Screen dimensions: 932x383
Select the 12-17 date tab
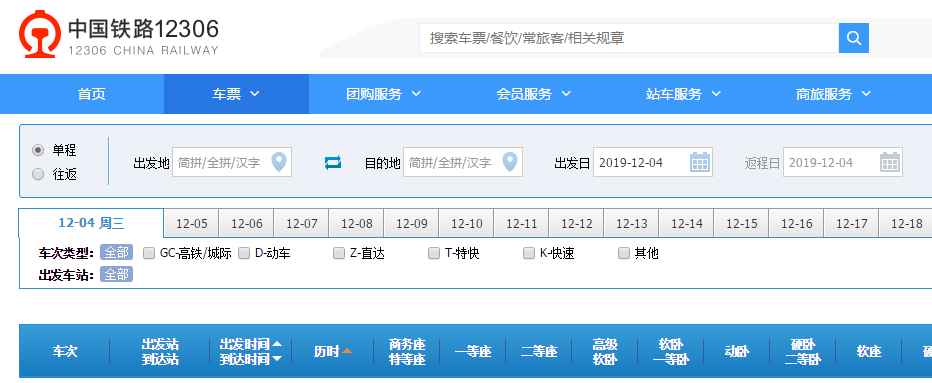tap(851, 224)
